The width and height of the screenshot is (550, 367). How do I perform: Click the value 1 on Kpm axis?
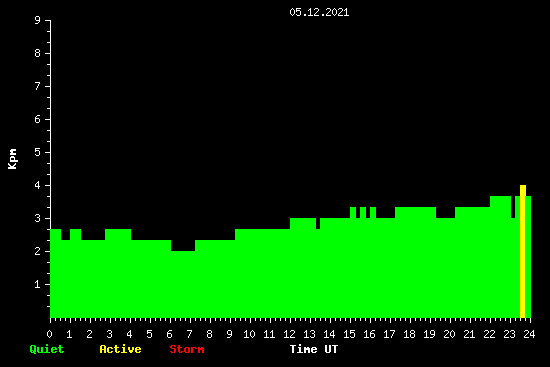tap(38, 284)
